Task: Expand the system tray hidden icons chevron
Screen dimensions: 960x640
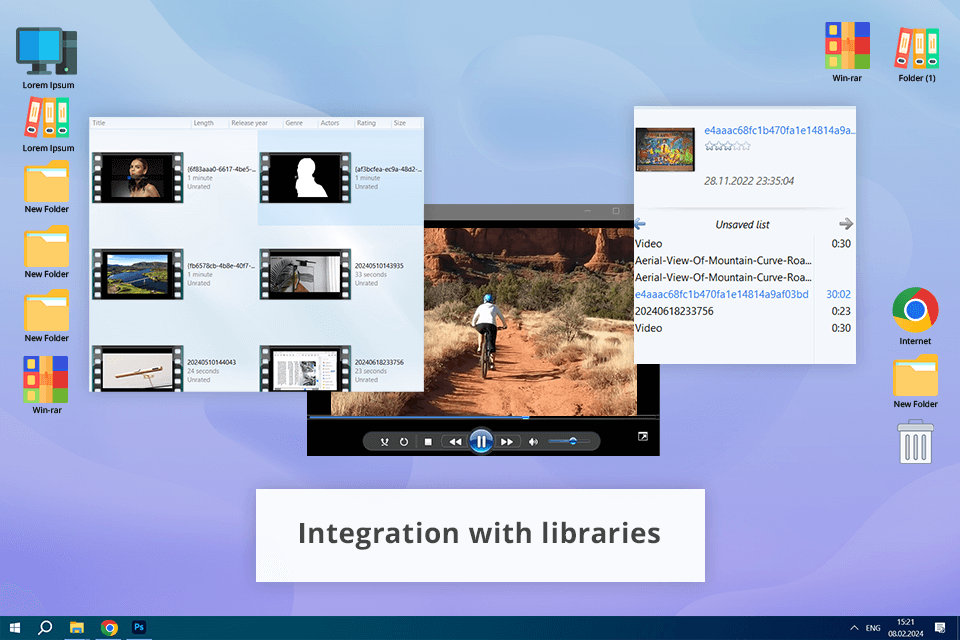Action: point(854,628)
